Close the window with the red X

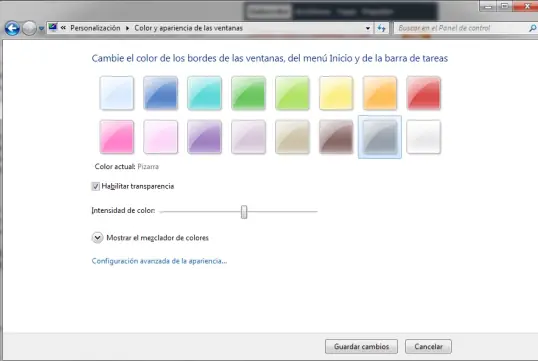pos(526,6)
